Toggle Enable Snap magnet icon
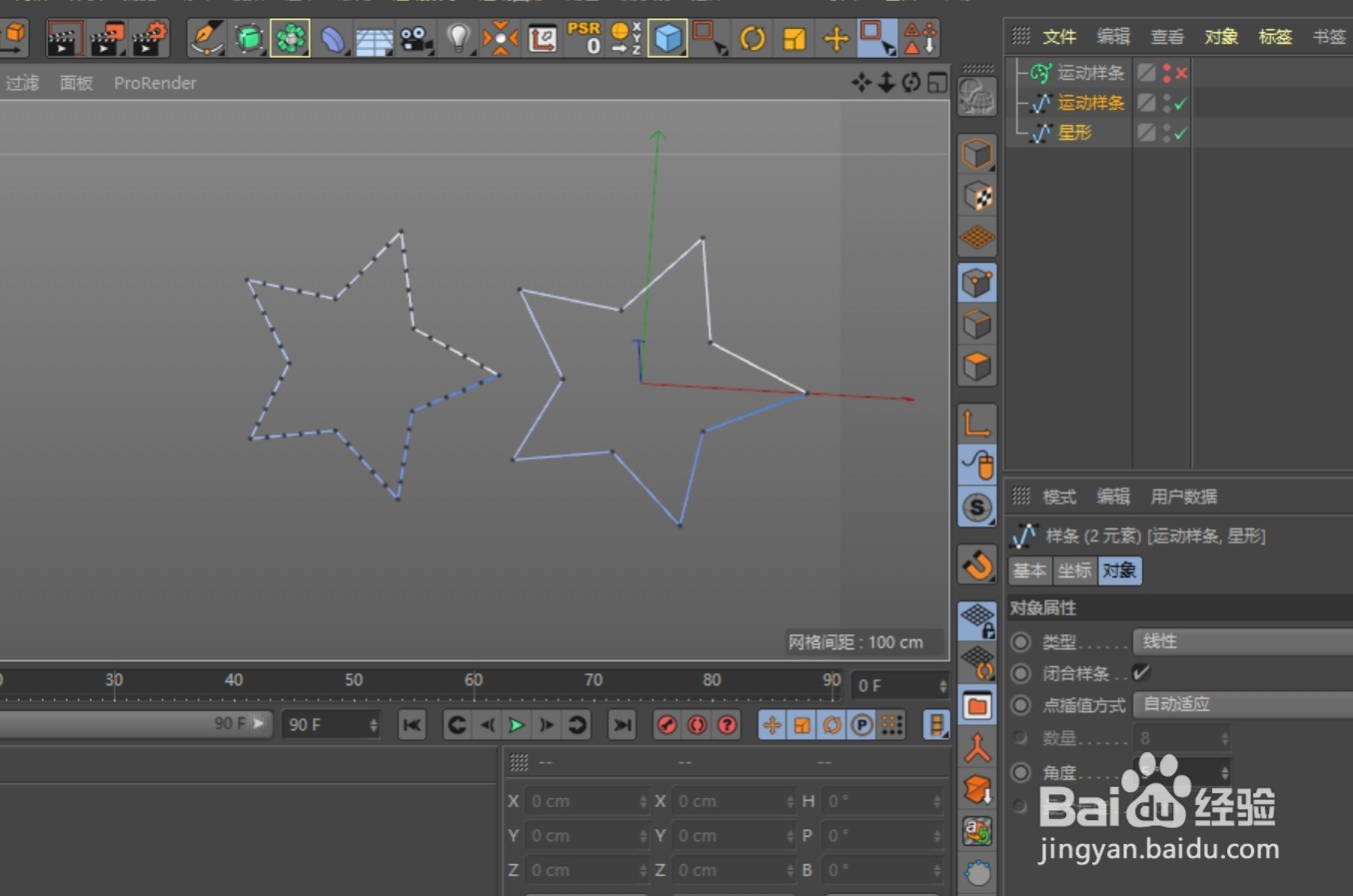 pos(977,565)
